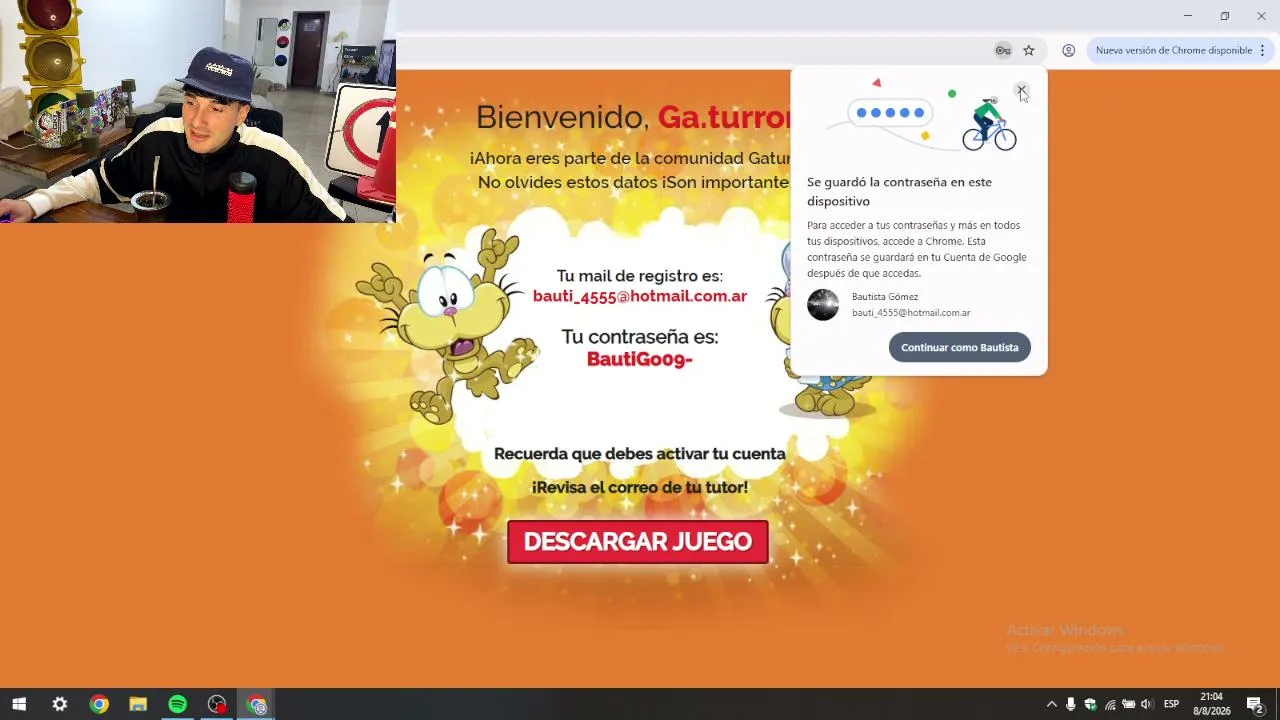Switch to the active Chrome profile window in taskbar
The width and height of the screenshot is (1280, 720).
click(257, 704)
